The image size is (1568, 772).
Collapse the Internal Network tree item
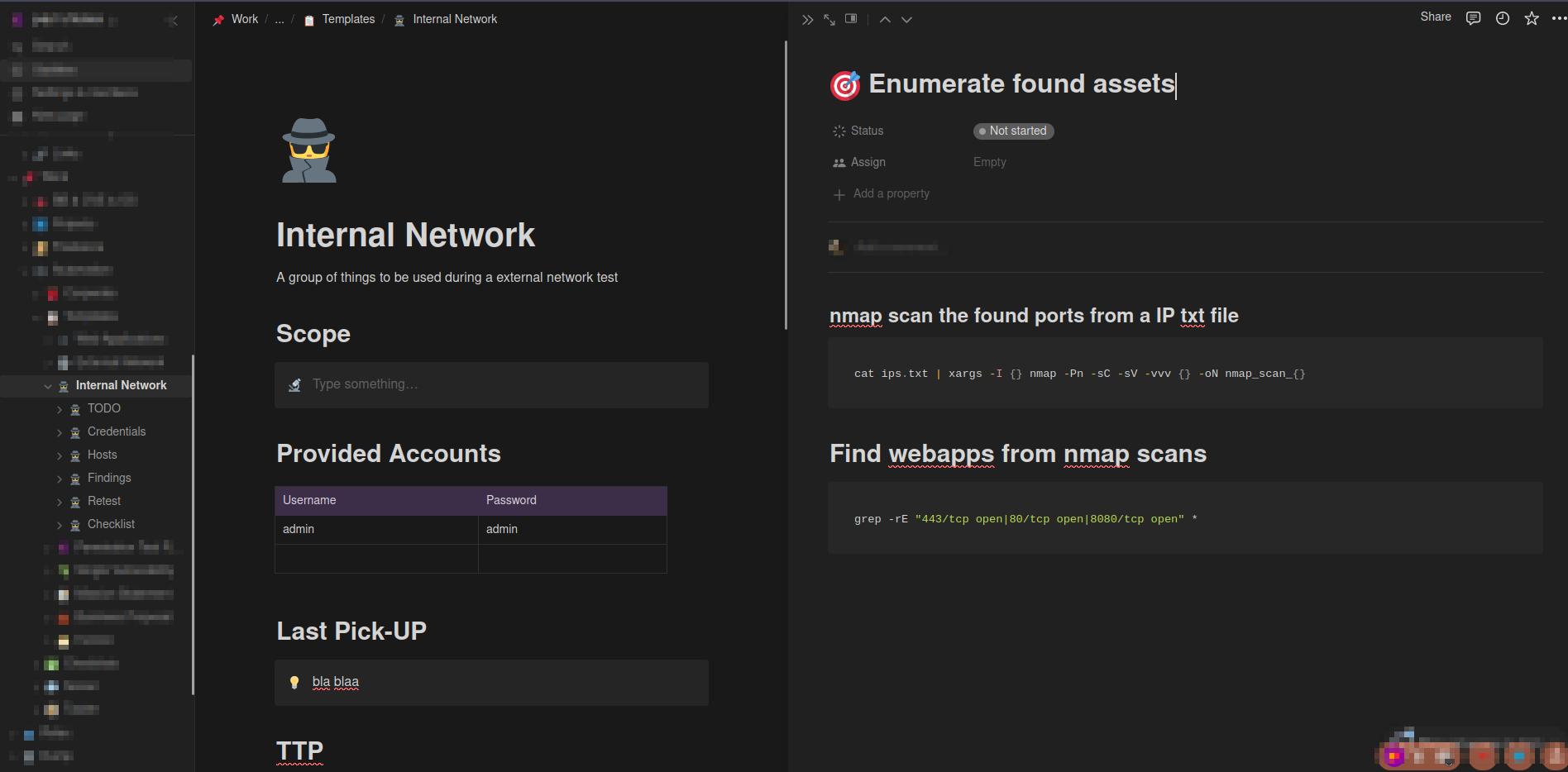[x=48, y=386]
